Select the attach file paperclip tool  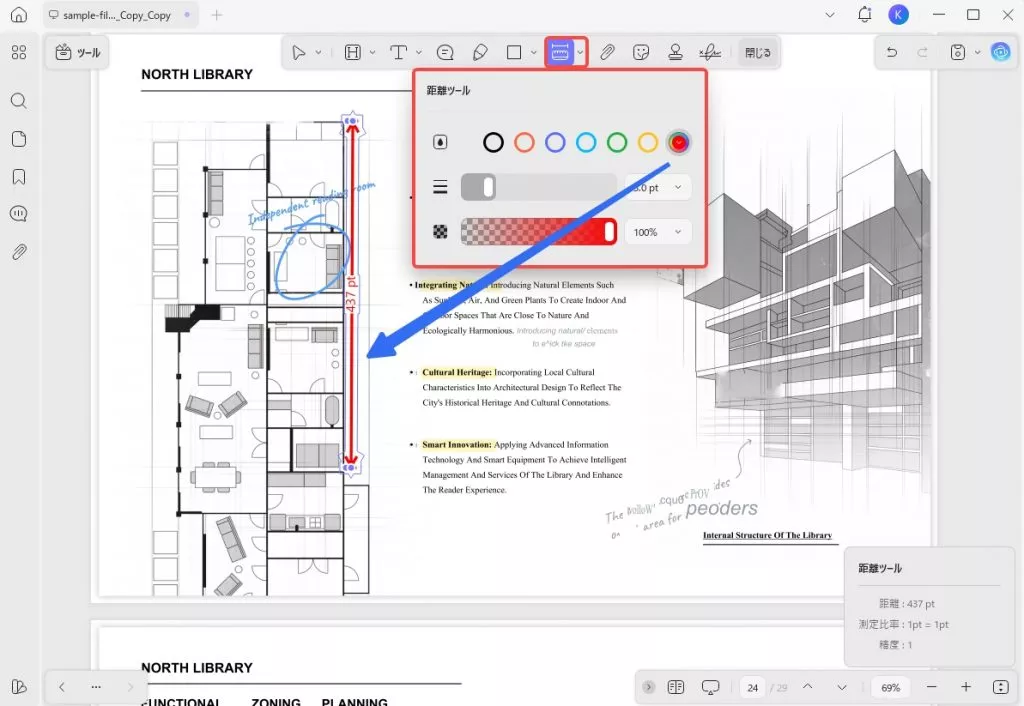coord(607,52)
